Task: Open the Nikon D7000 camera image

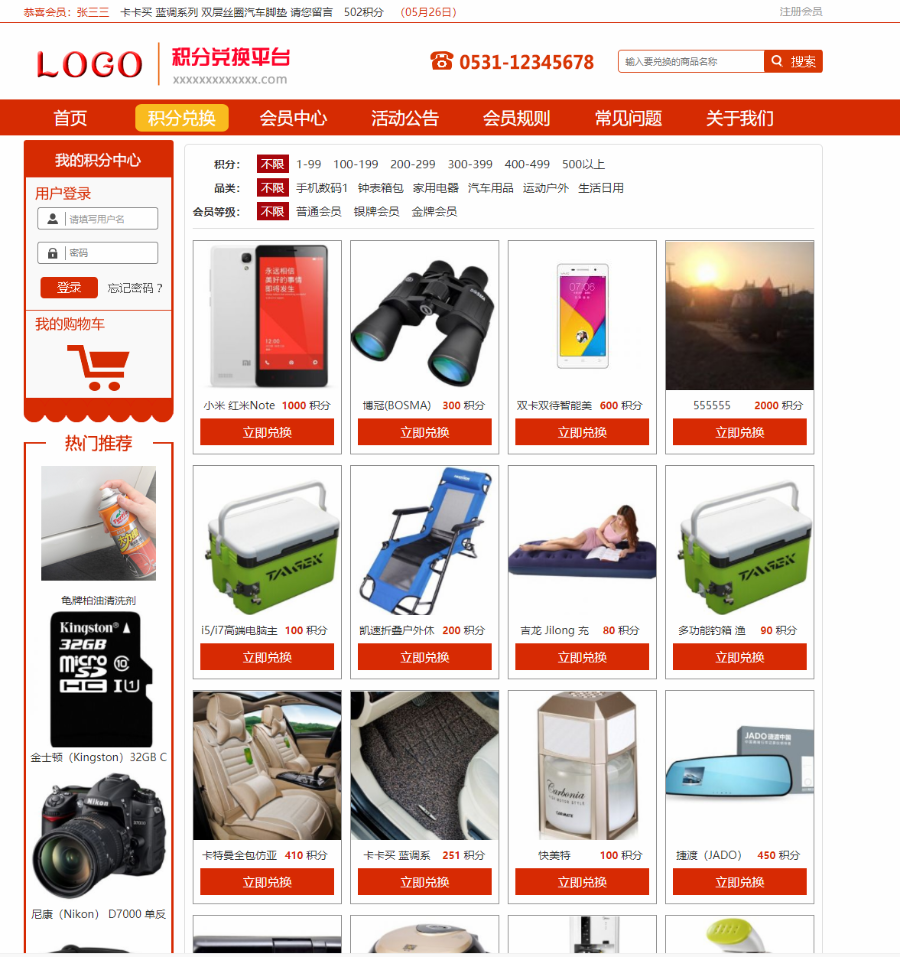Action: click(x=99, y=836)
